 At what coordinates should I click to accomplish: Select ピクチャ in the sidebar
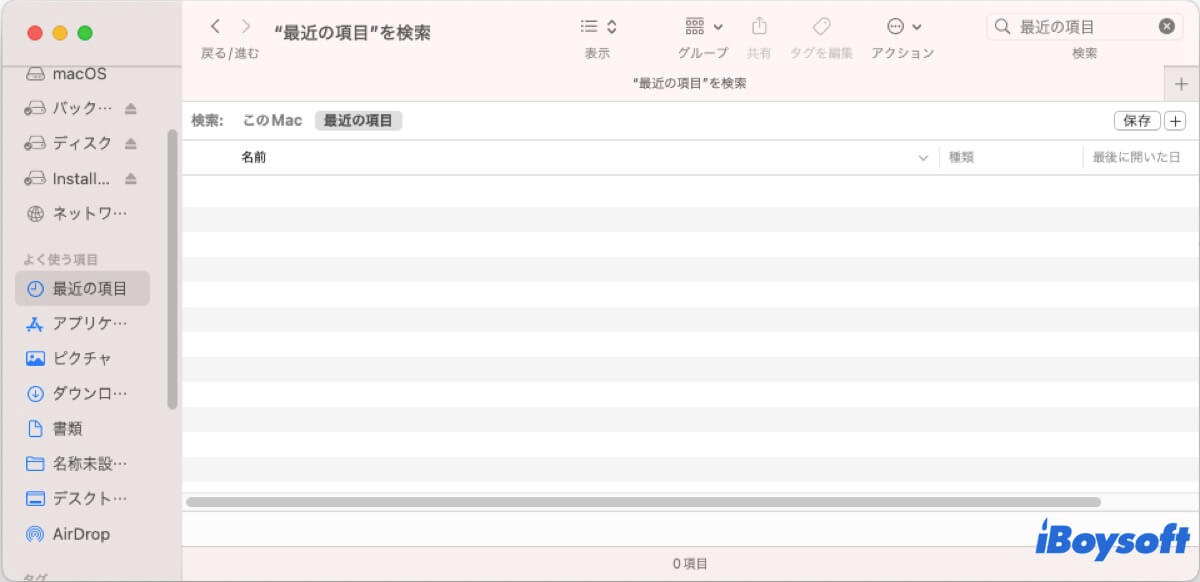point(81,359)
